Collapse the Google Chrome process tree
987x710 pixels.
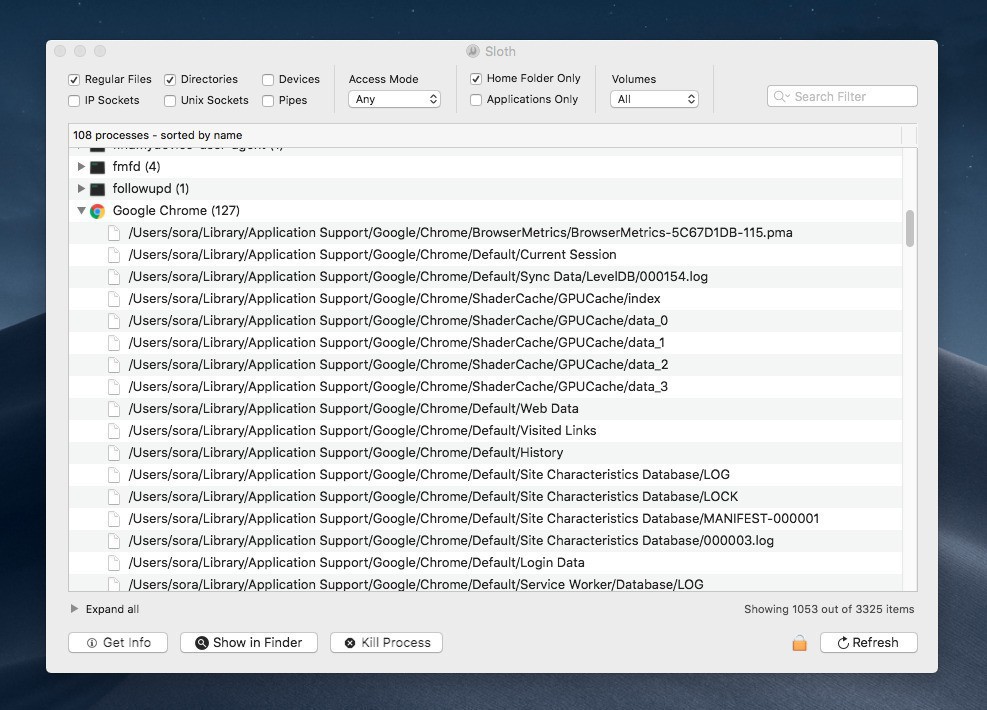click(x=81, y=211)
